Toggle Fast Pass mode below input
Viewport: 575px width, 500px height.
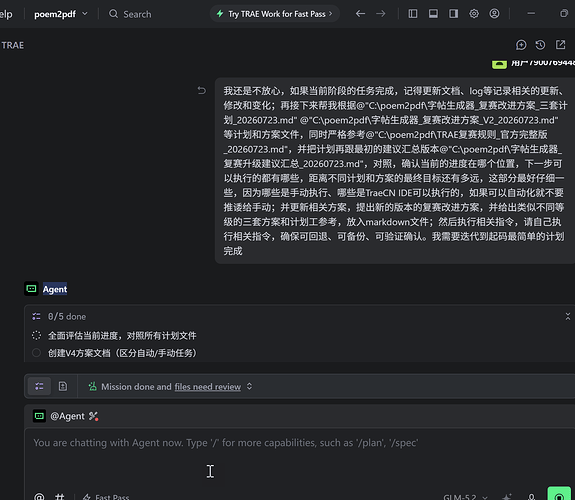106,497
